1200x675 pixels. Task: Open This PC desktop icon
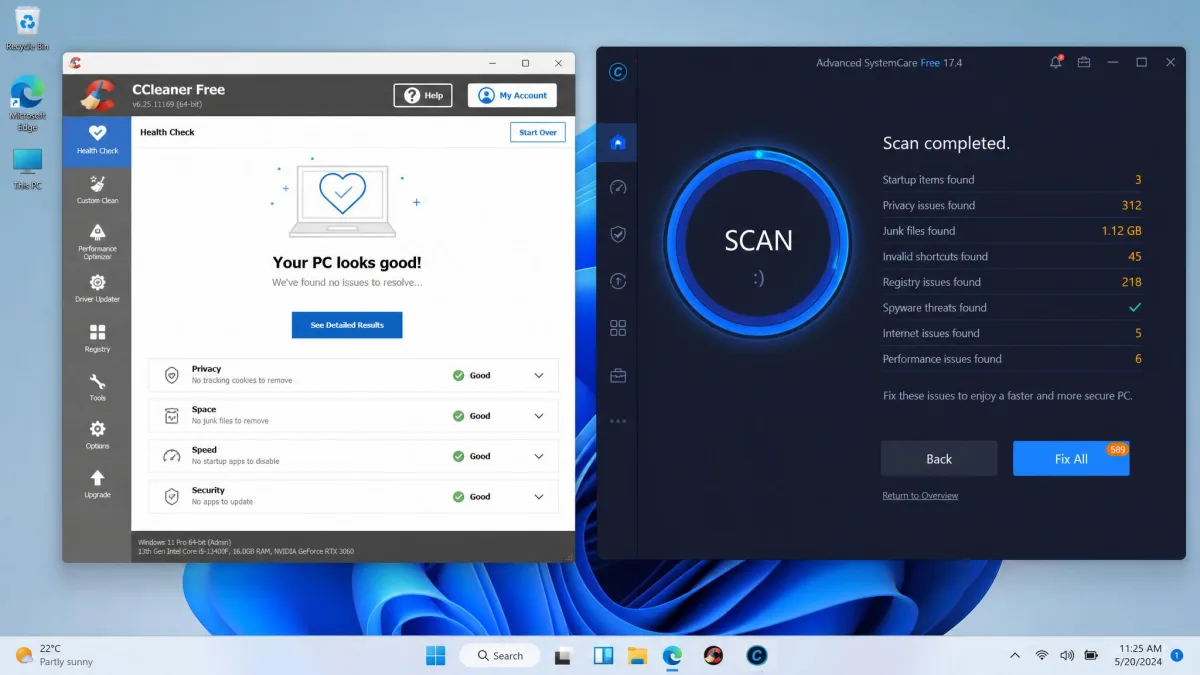[28, 169]
